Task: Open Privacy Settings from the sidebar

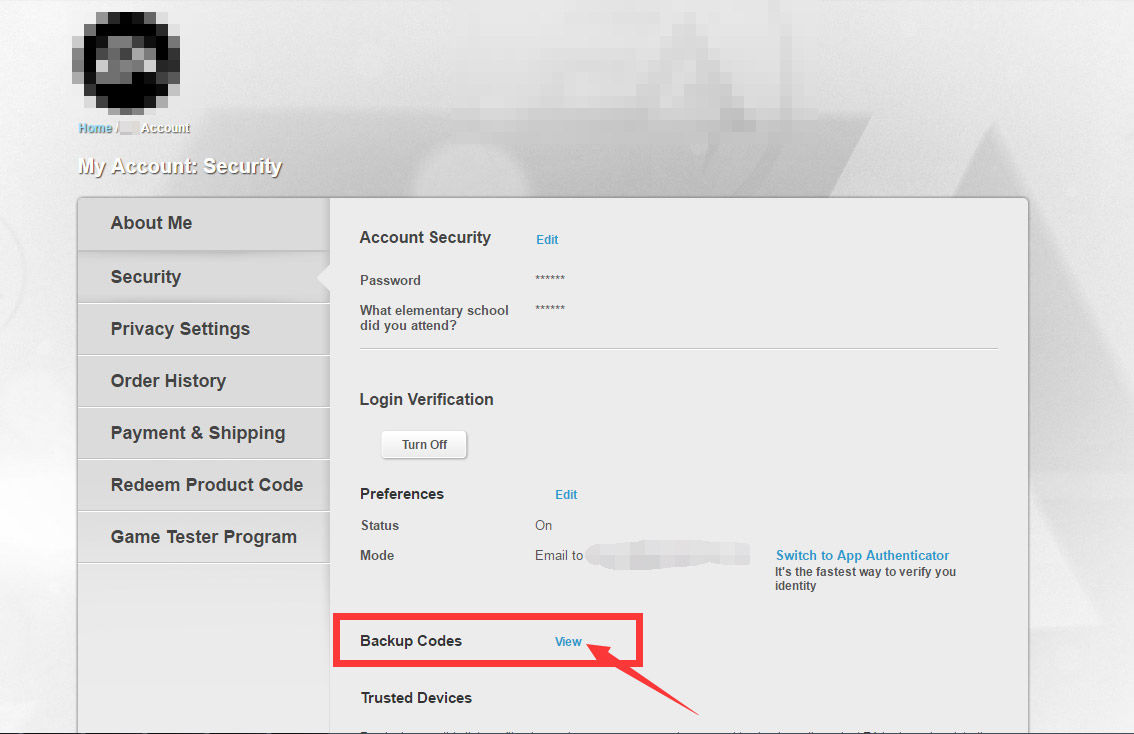Action: [180, 328]
